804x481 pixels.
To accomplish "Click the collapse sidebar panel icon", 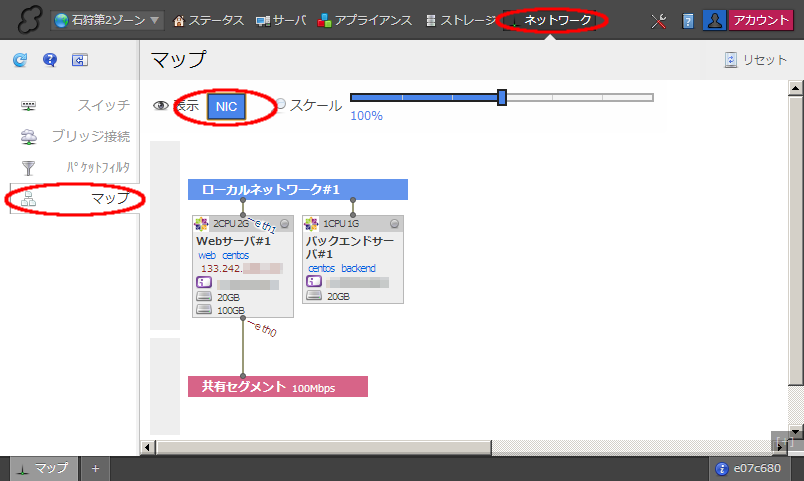I will [x=79, y=61].
